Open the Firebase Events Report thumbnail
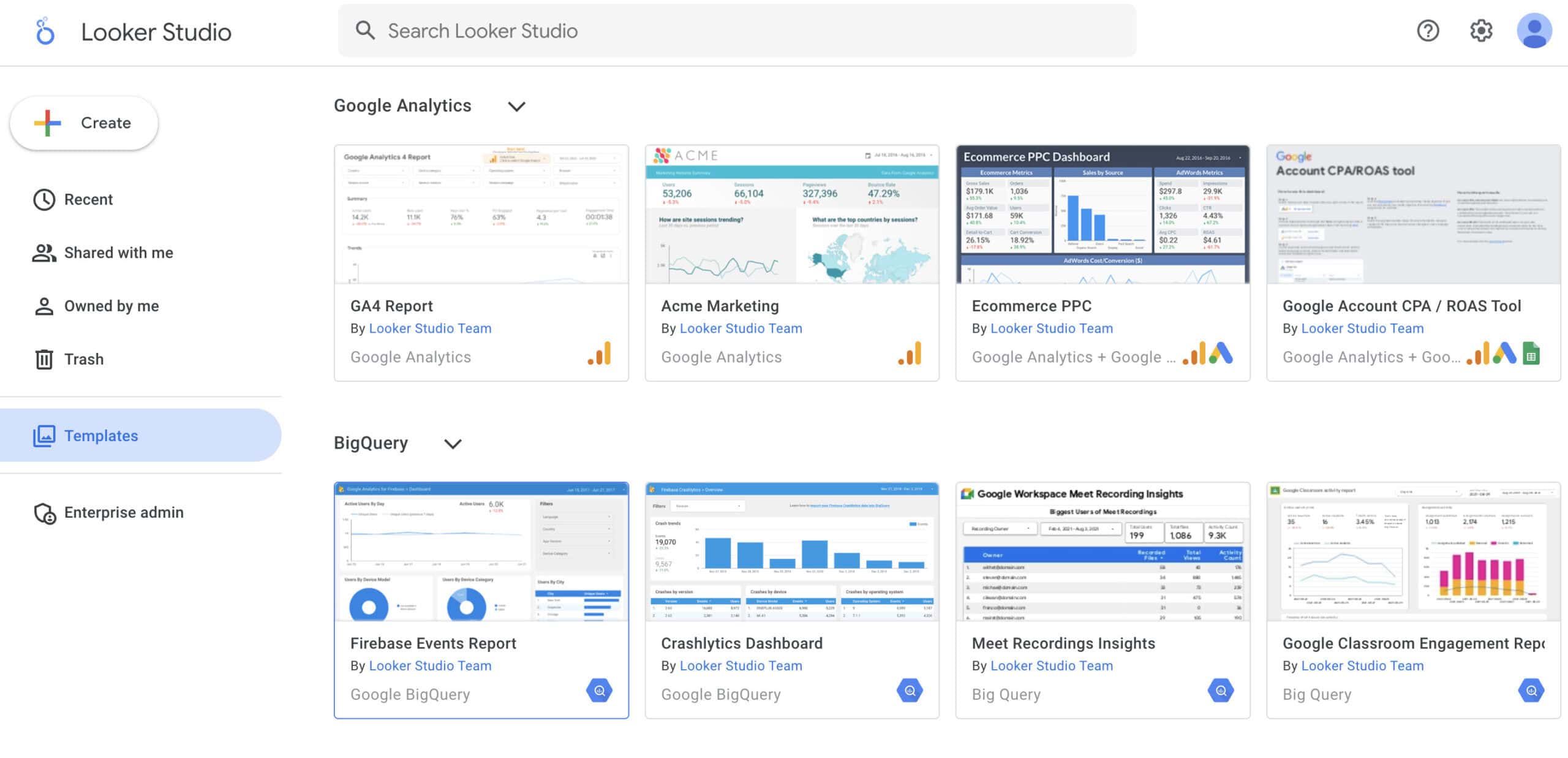The height and width of the screenshot is (758, 1568). 481,552
